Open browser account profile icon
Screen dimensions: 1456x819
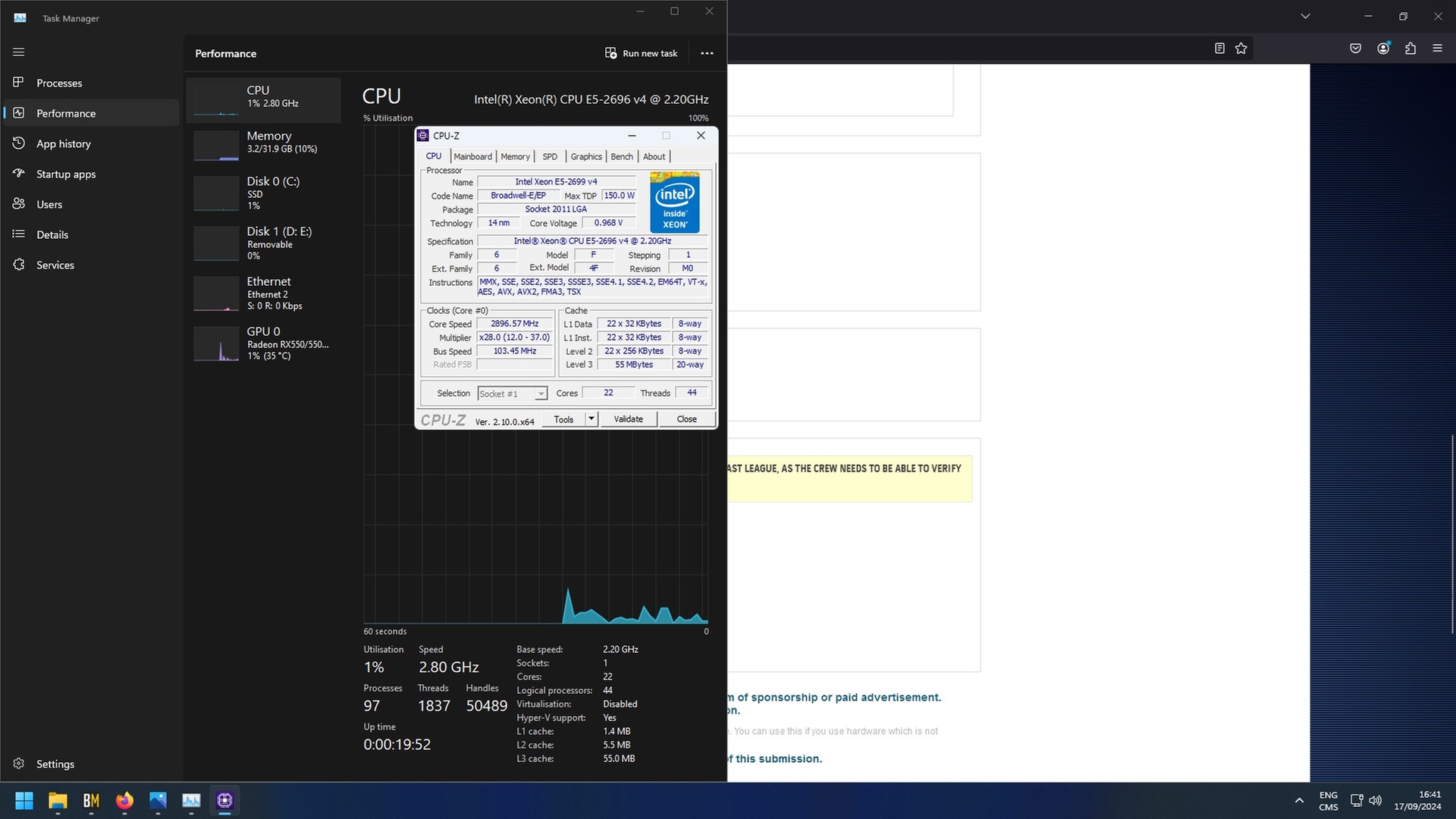point(1383,49)
